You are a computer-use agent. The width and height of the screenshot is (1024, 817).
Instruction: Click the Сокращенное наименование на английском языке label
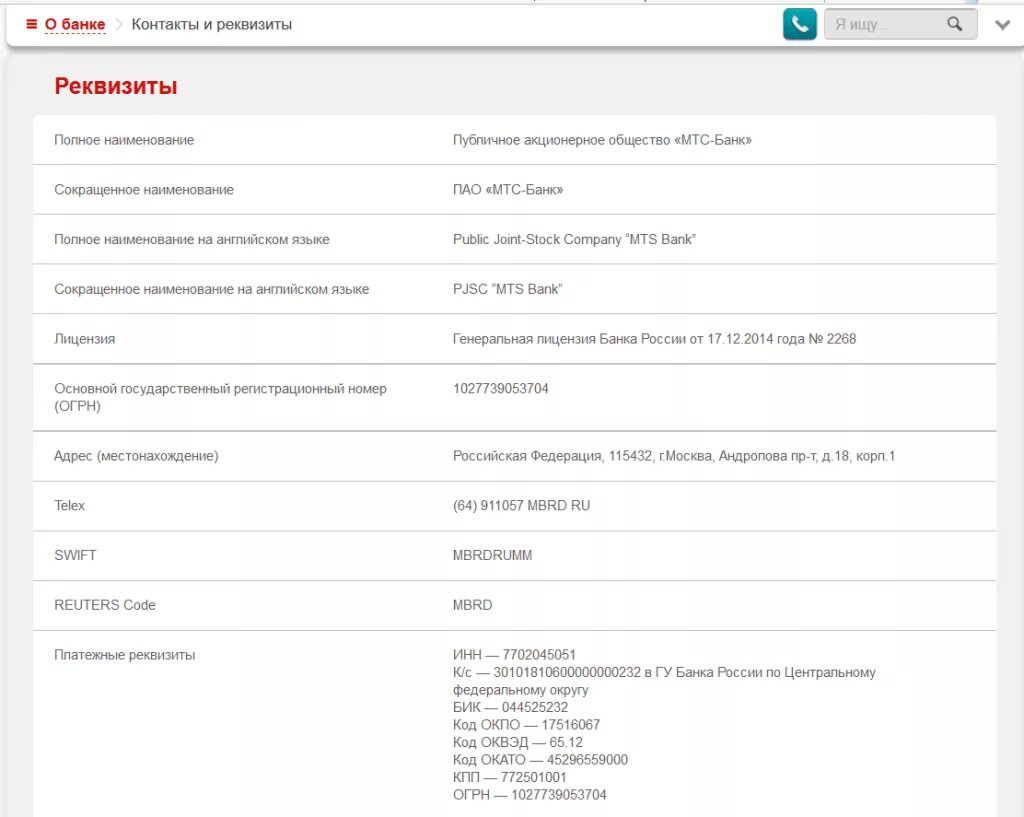(212, 289)
